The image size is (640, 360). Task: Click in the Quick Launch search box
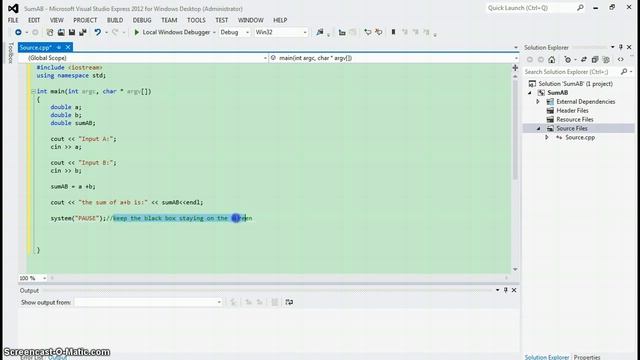coord(531,8)
